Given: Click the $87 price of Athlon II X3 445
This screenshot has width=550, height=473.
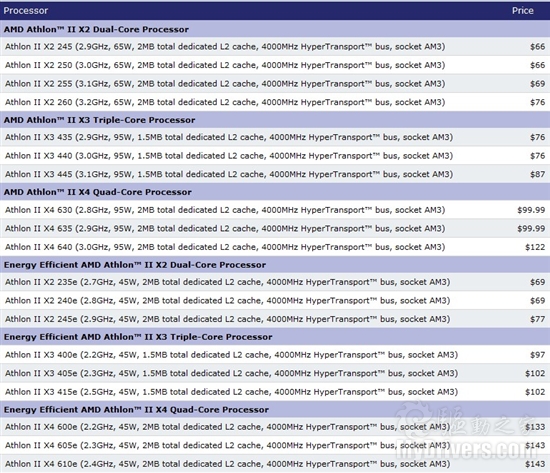Looking at the screenshot, I should click(537, 174).
